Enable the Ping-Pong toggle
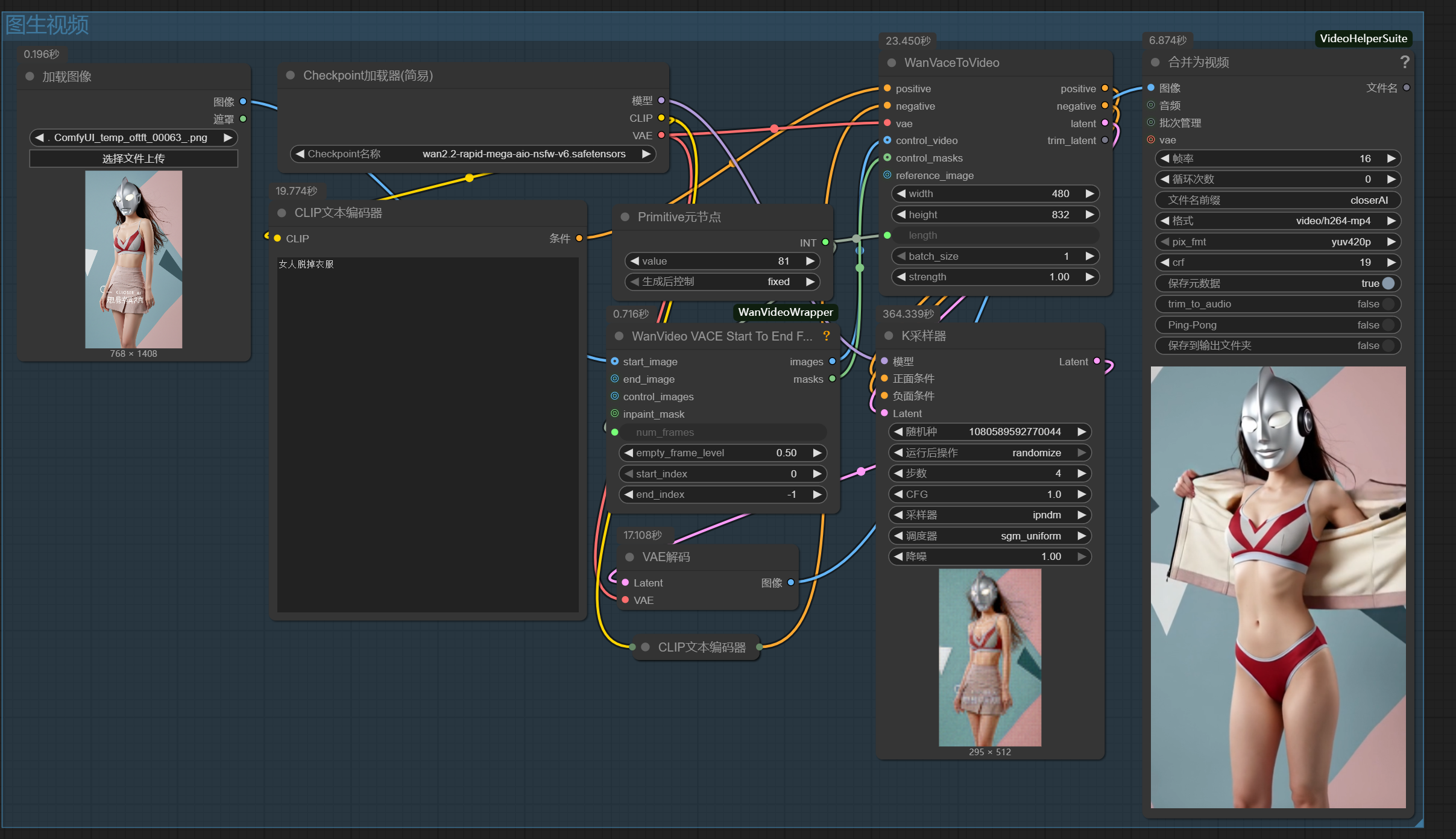The image size is (1456, 839). [x=1388, y=325]
